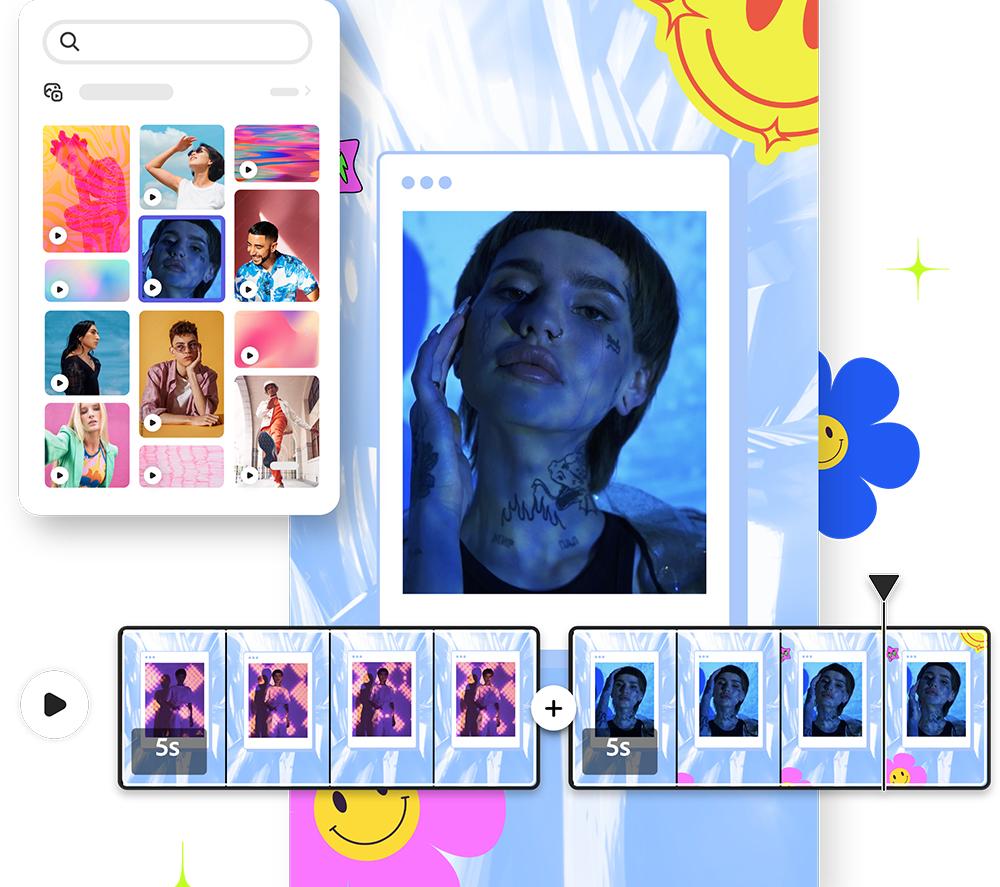Viewport: 1000px width, 887px height.
Task: Play icon on pink-orange gradient thumbnail
Action: 249,355
